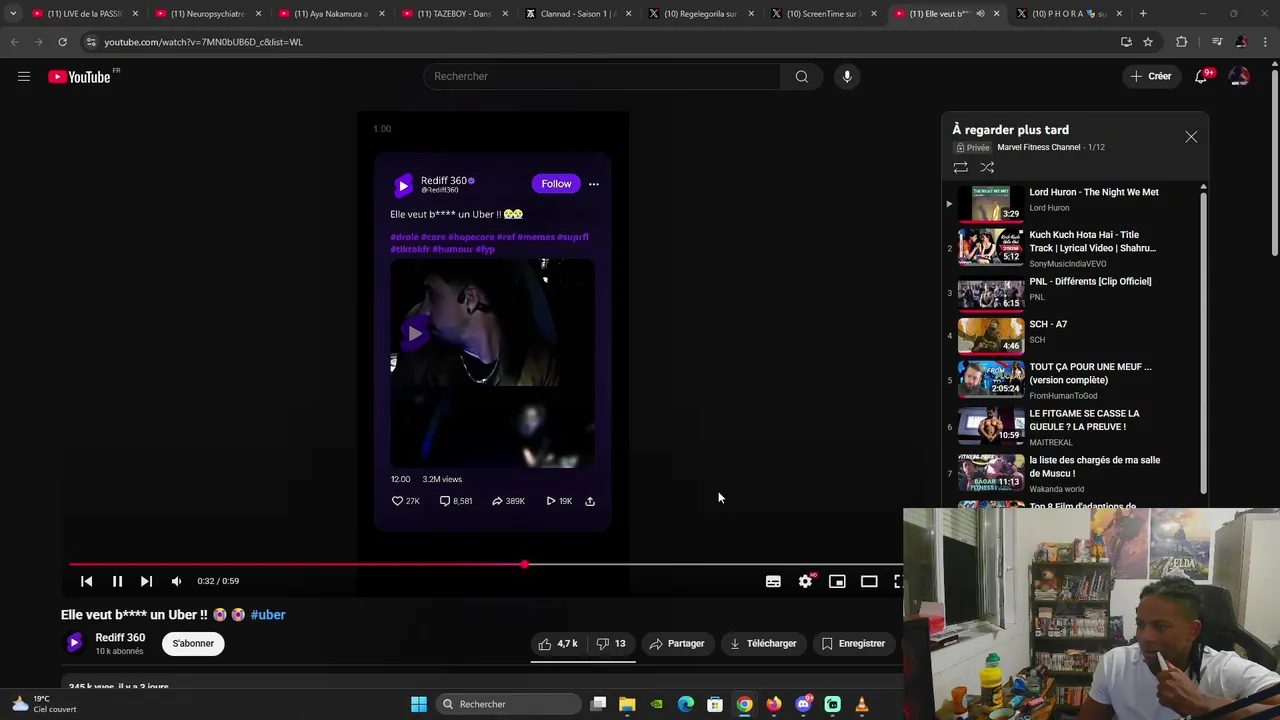This screenshot has width=1280, height=720.
Task: Toggle playlist loop
Action: coord(960,168)
